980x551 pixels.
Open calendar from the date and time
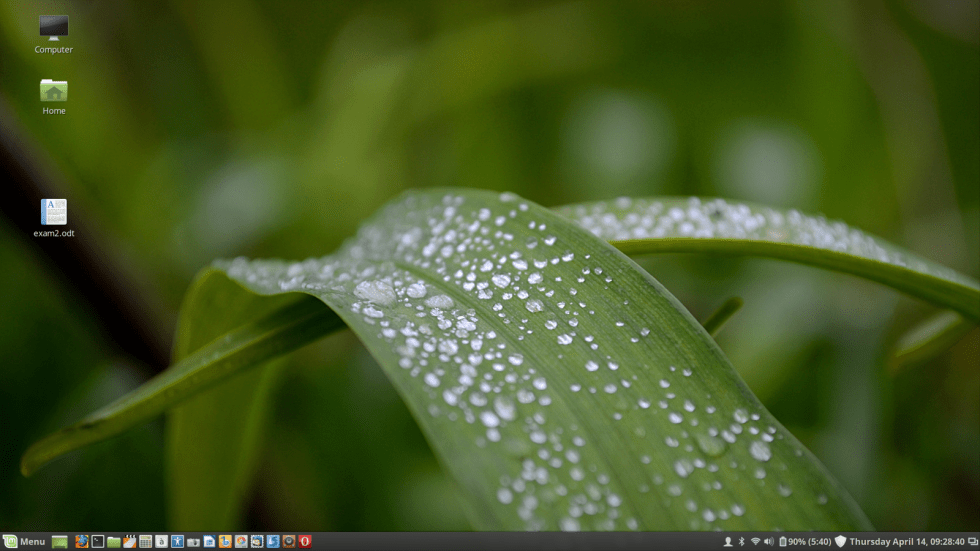click(x=907, y=541)
